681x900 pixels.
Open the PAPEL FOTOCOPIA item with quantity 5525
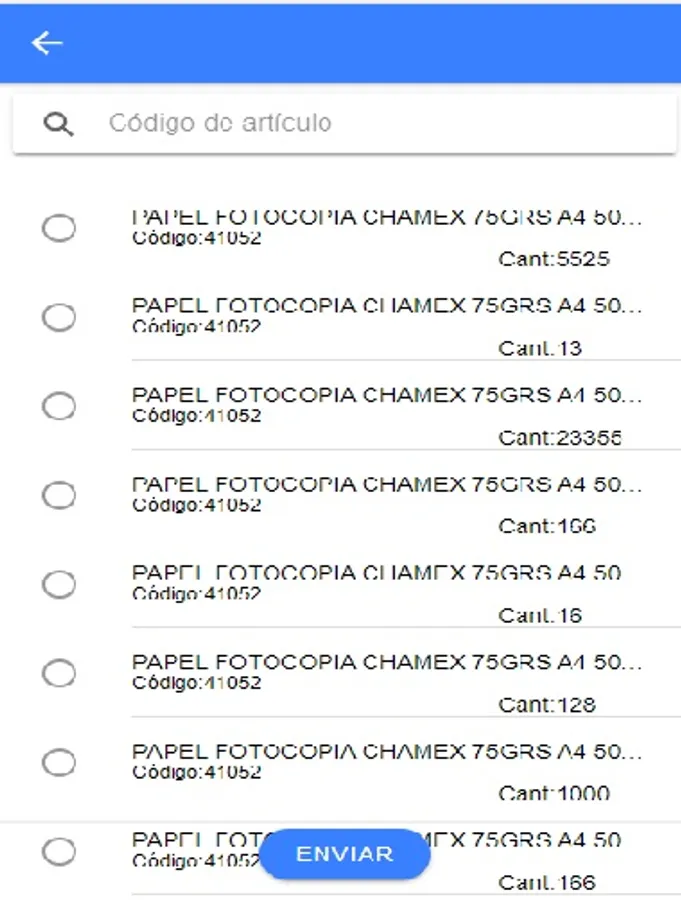(x=388, y=218)
